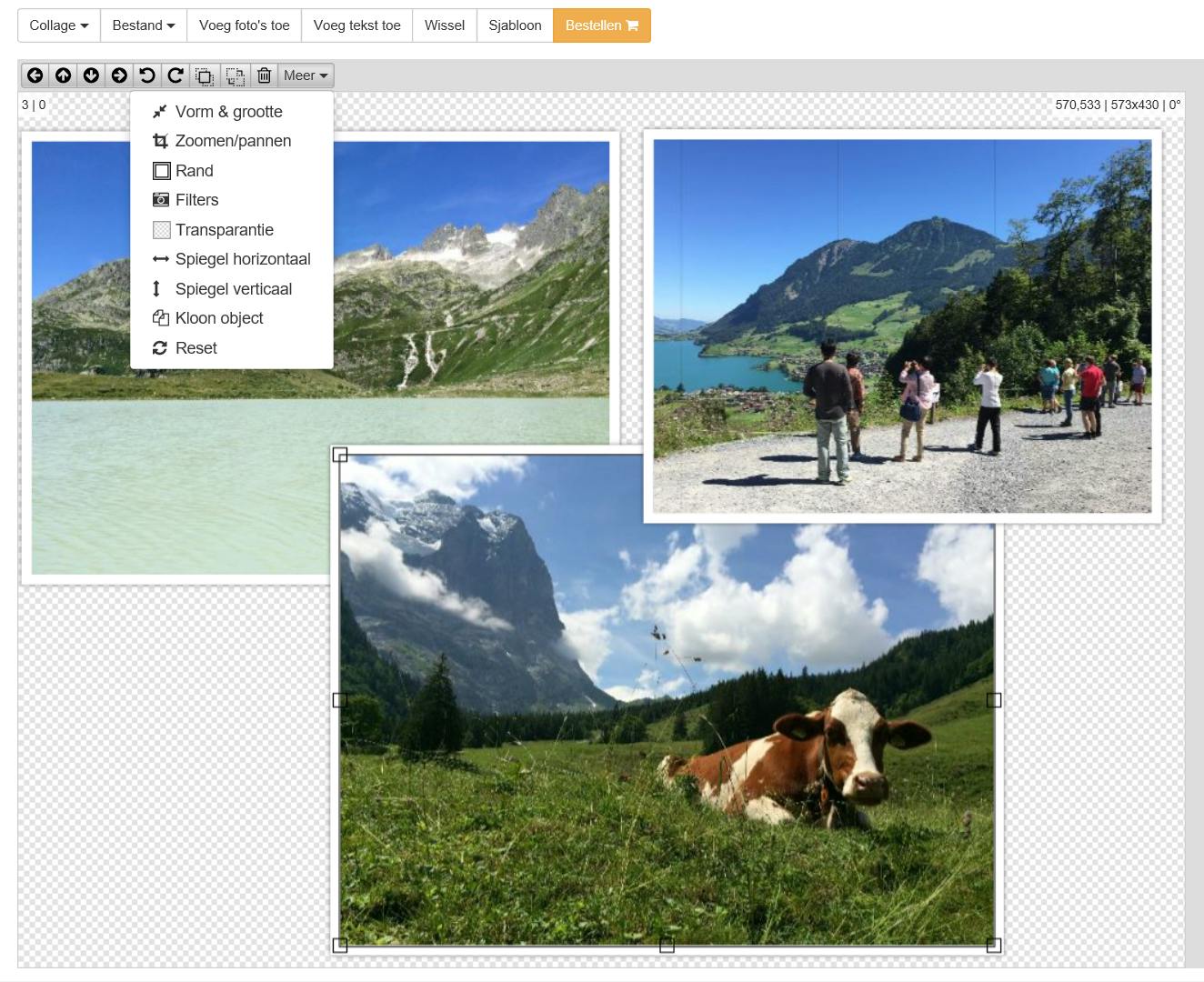Click the Voeg foto's toe button
Screen dimensions: 1204x982
[244, 25]
